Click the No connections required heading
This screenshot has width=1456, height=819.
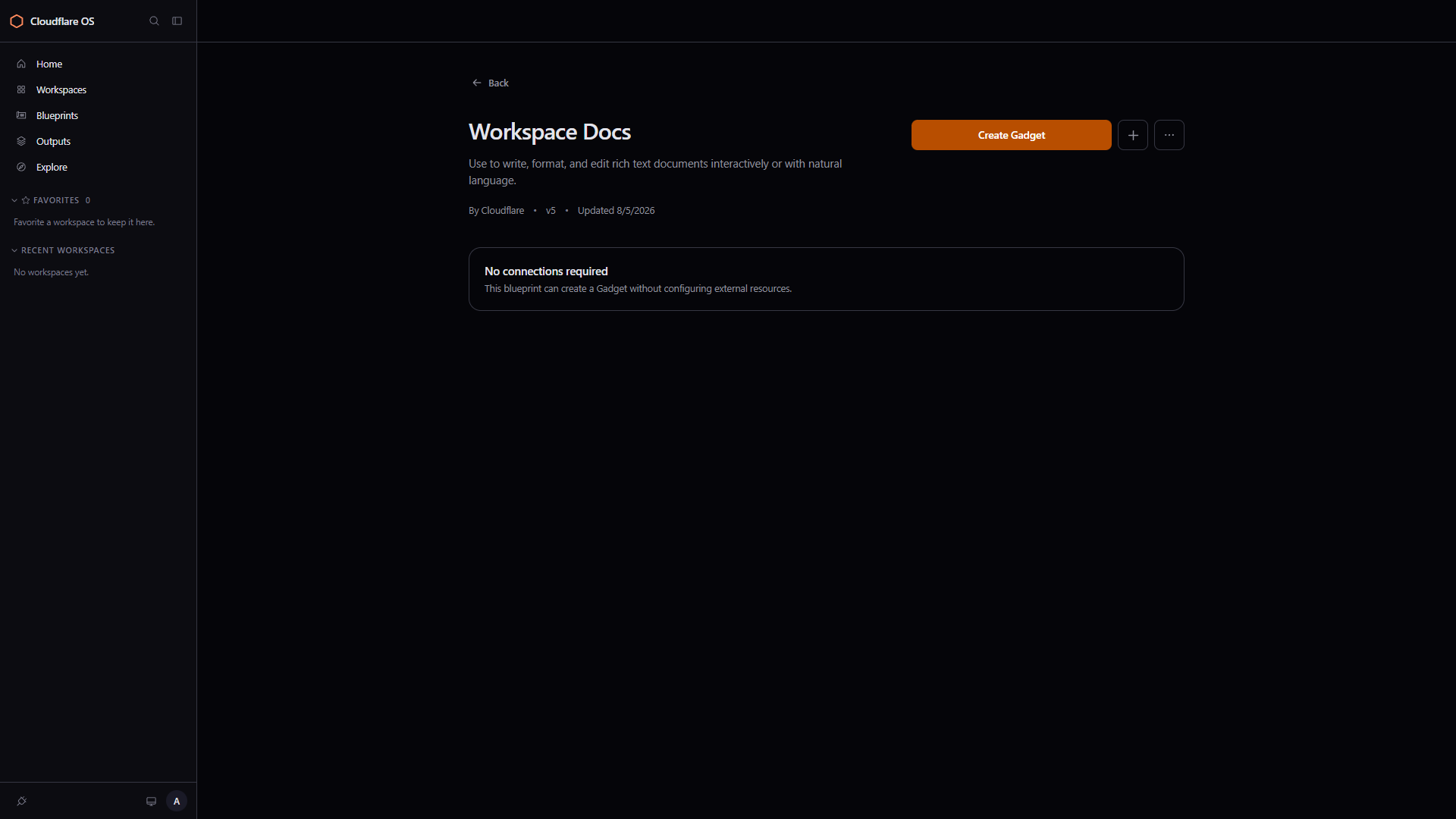tap(546, 271)
